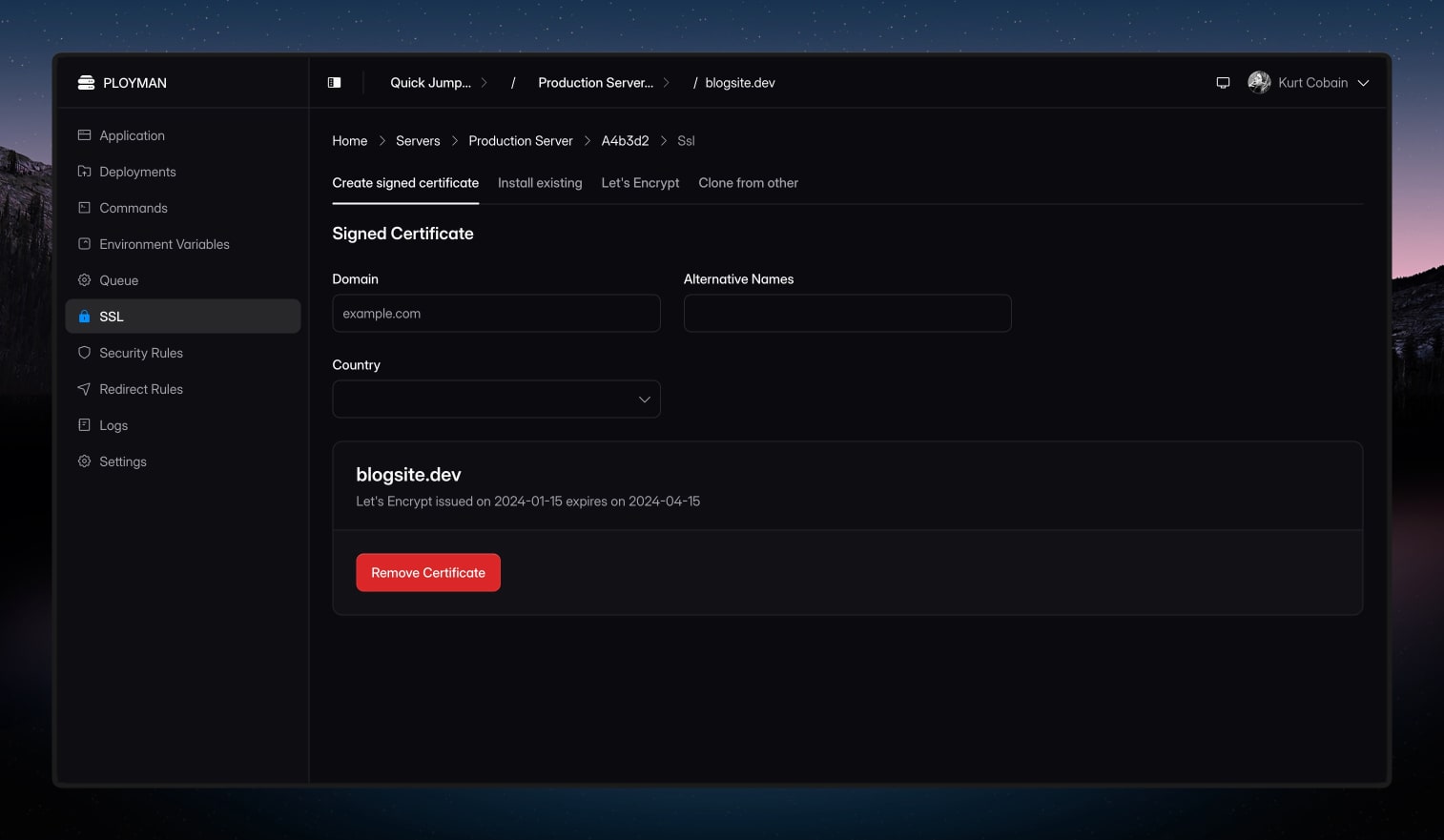Click the Application icon in sidebar
The height and width of the screenshot is (840, 1444).
[84, 135]
